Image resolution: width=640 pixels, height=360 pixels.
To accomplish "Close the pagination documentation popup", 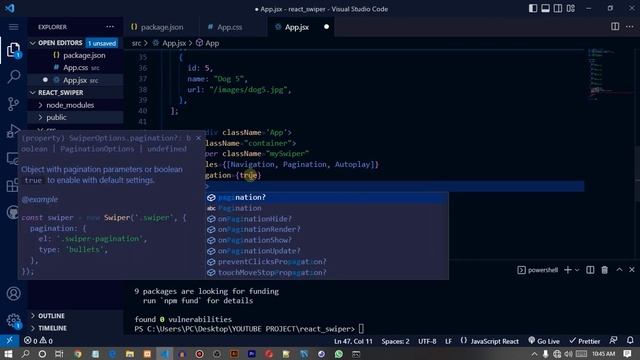I will point(199,138).
